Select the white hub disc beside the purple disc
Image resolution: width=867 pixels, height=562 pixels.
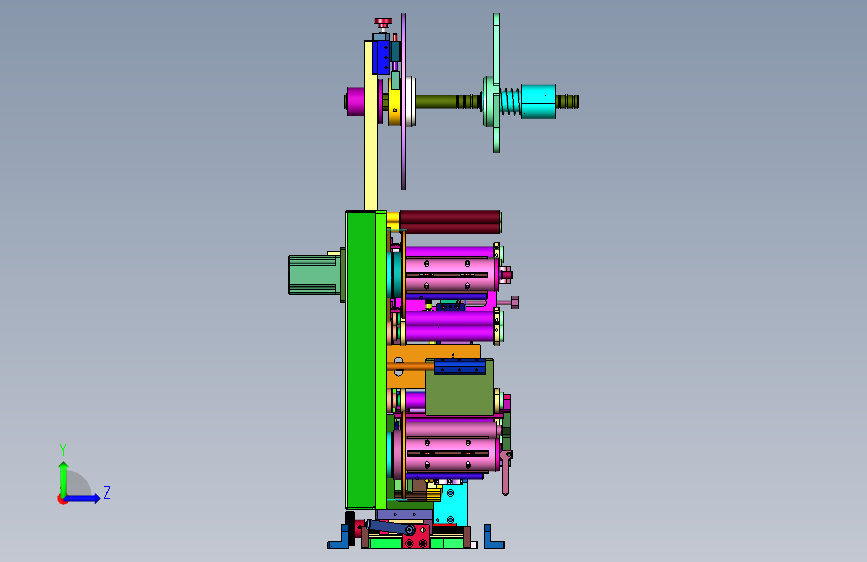tap(410, 101)
